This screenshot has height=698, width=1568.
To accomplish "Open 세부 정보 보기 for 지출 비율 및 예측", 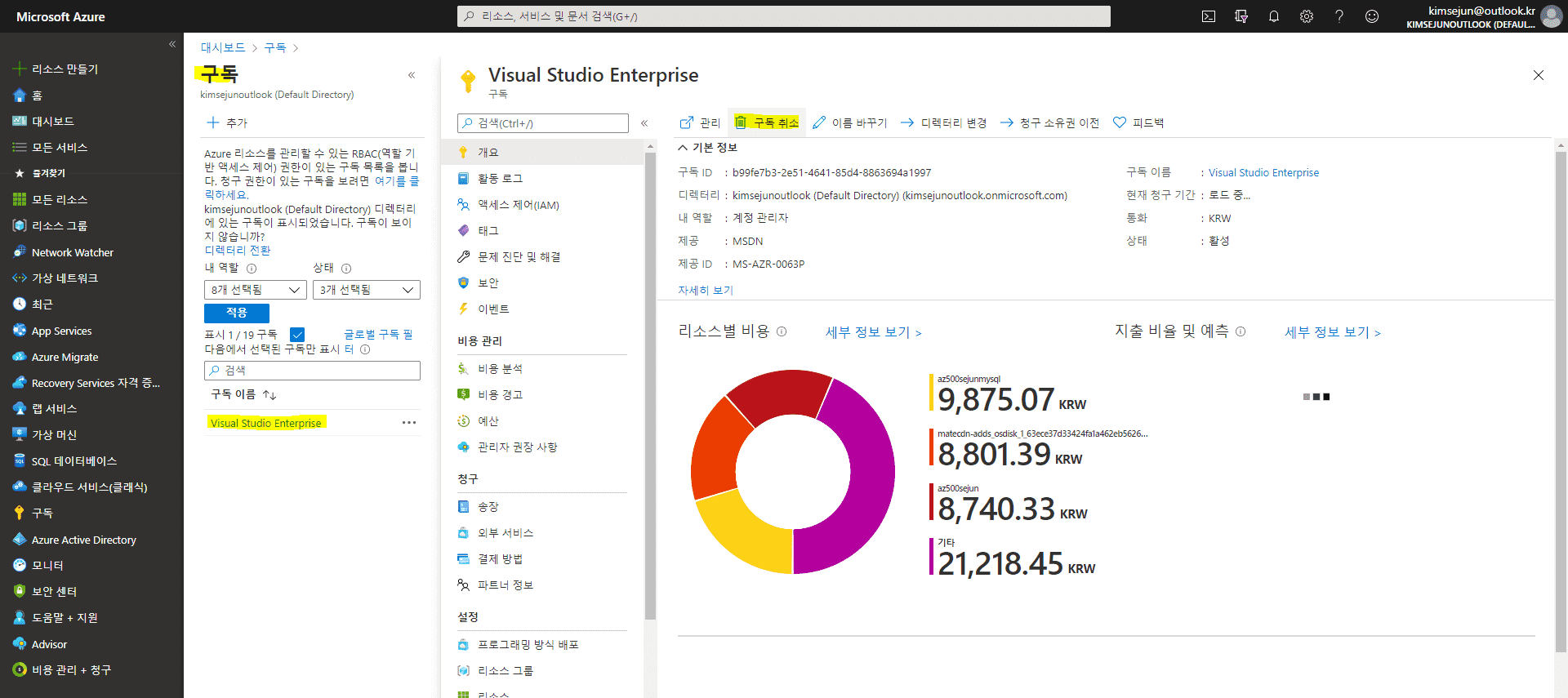I will [x=1332, y=332].
